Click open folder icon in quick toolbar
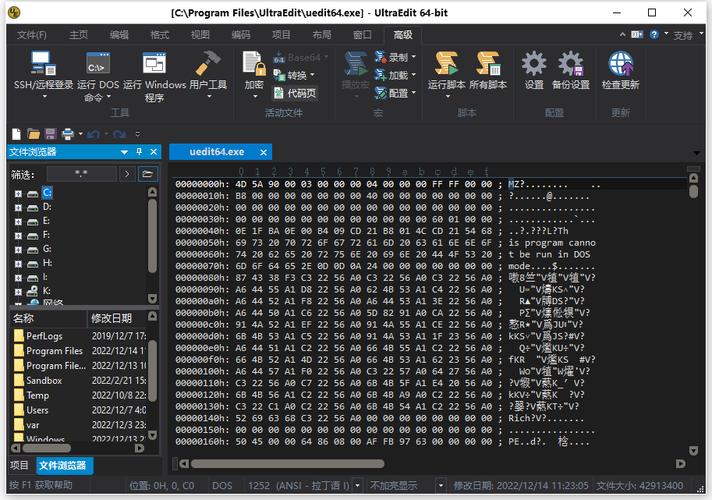The height and width of the screenshot is (500, 712). pyautogui.click(x=34, y=134)
